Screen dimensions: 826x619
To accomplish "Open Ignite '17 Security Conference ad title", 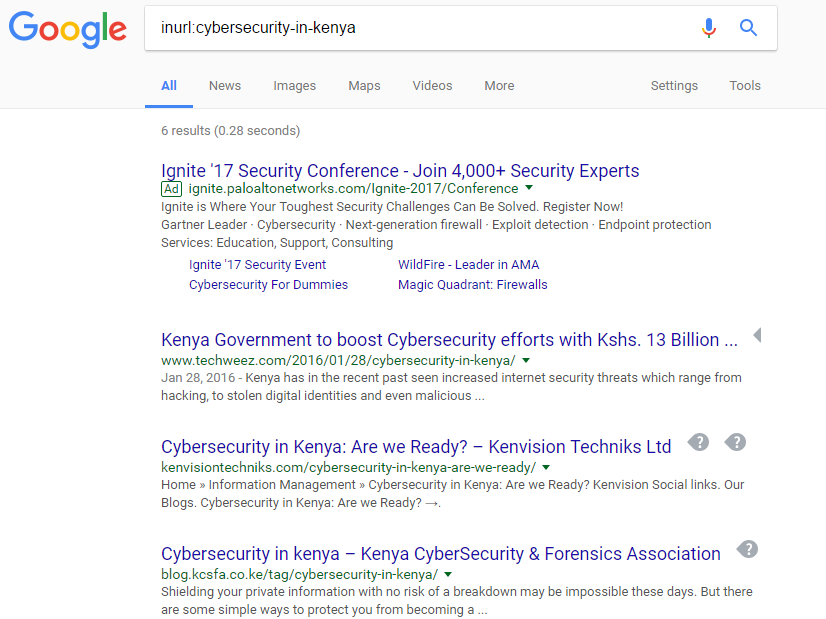I will 400,171.
